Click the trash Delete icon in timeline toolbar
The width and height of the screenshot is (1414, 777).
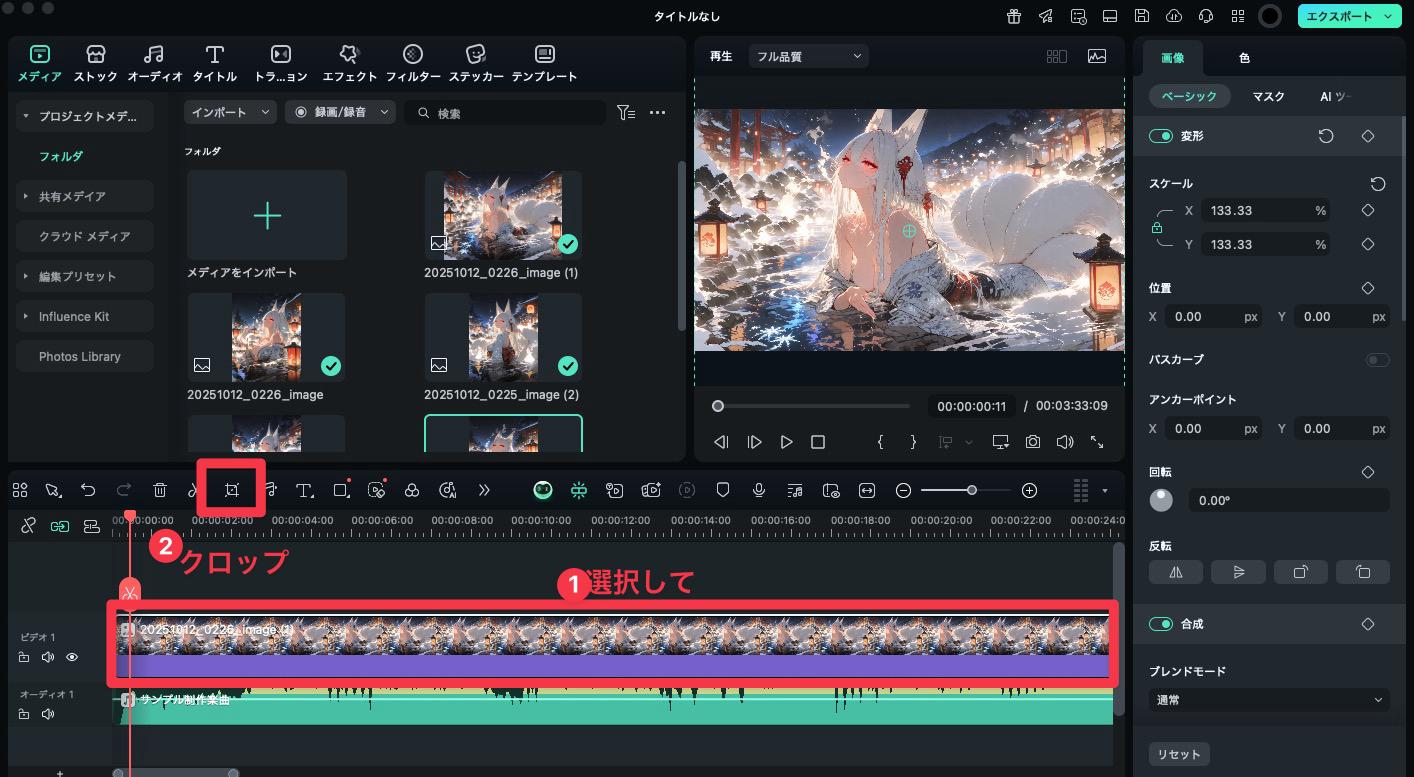[x=160, y=490]
